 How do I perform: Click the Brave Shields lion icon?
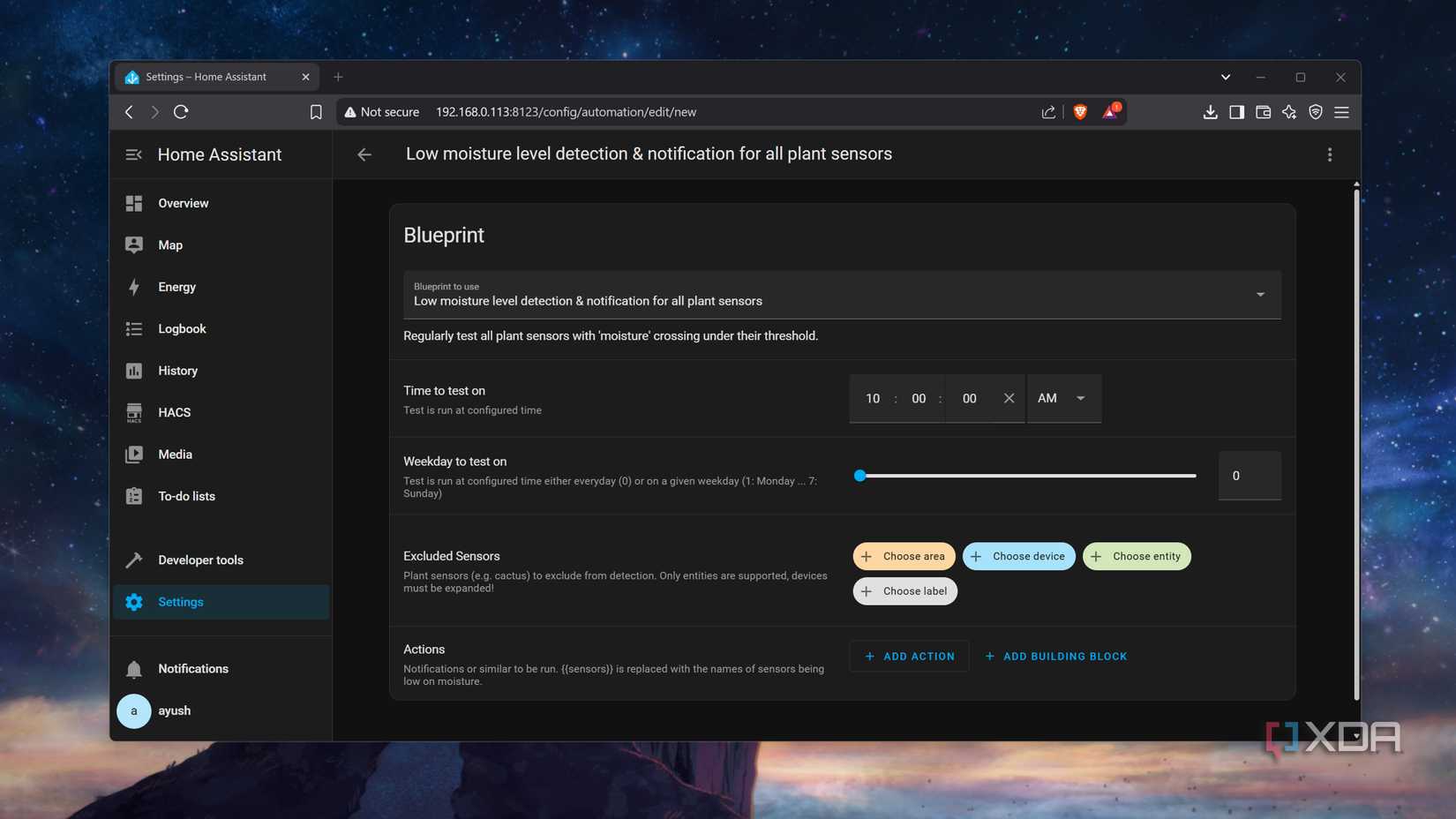tap(1080, 112)
